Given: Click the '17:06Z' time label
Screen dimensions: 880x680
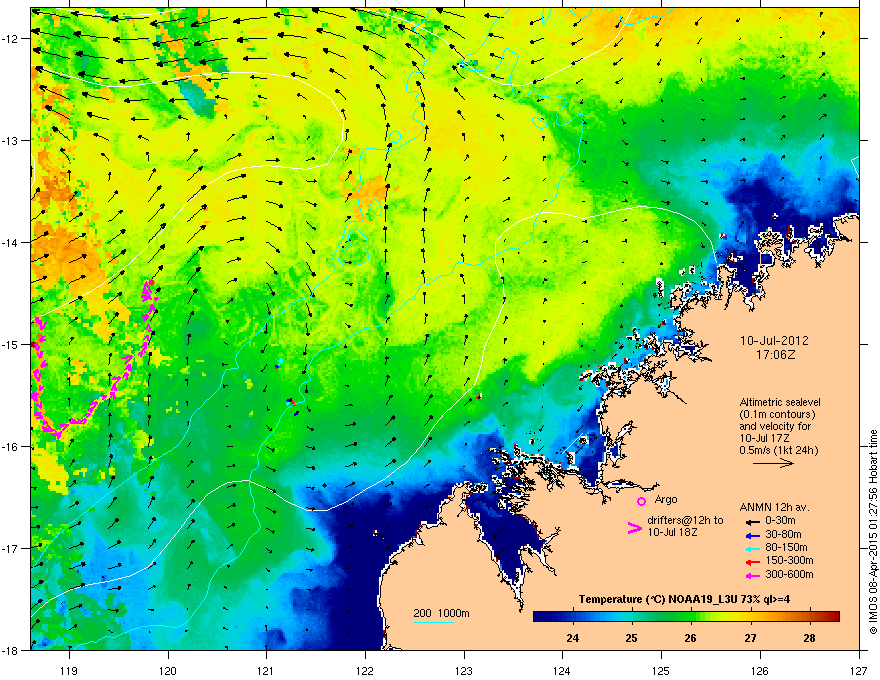Looking at the screenshot, I should point(775,355).
